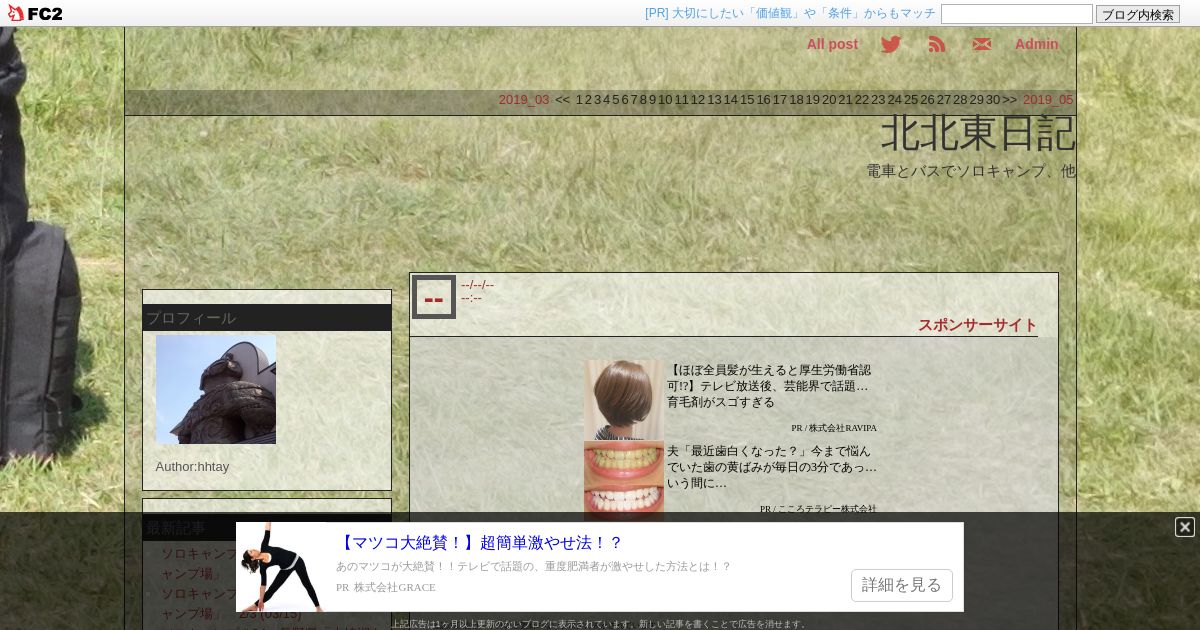Open the hair growth ad thumbnail
1200x630 pixels.
(x=624, y=400)
